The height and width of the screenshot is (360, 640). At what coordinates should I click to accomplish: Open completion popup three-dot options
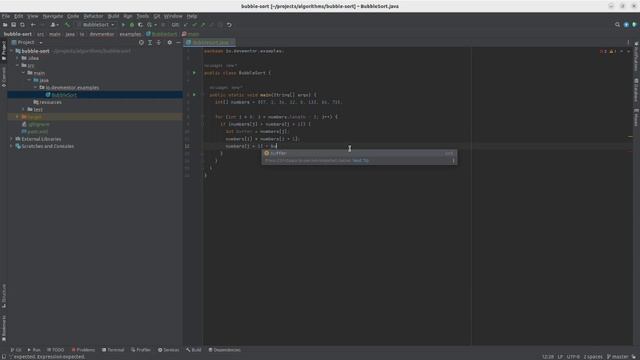pyautogui.click(x=453, y=160)
